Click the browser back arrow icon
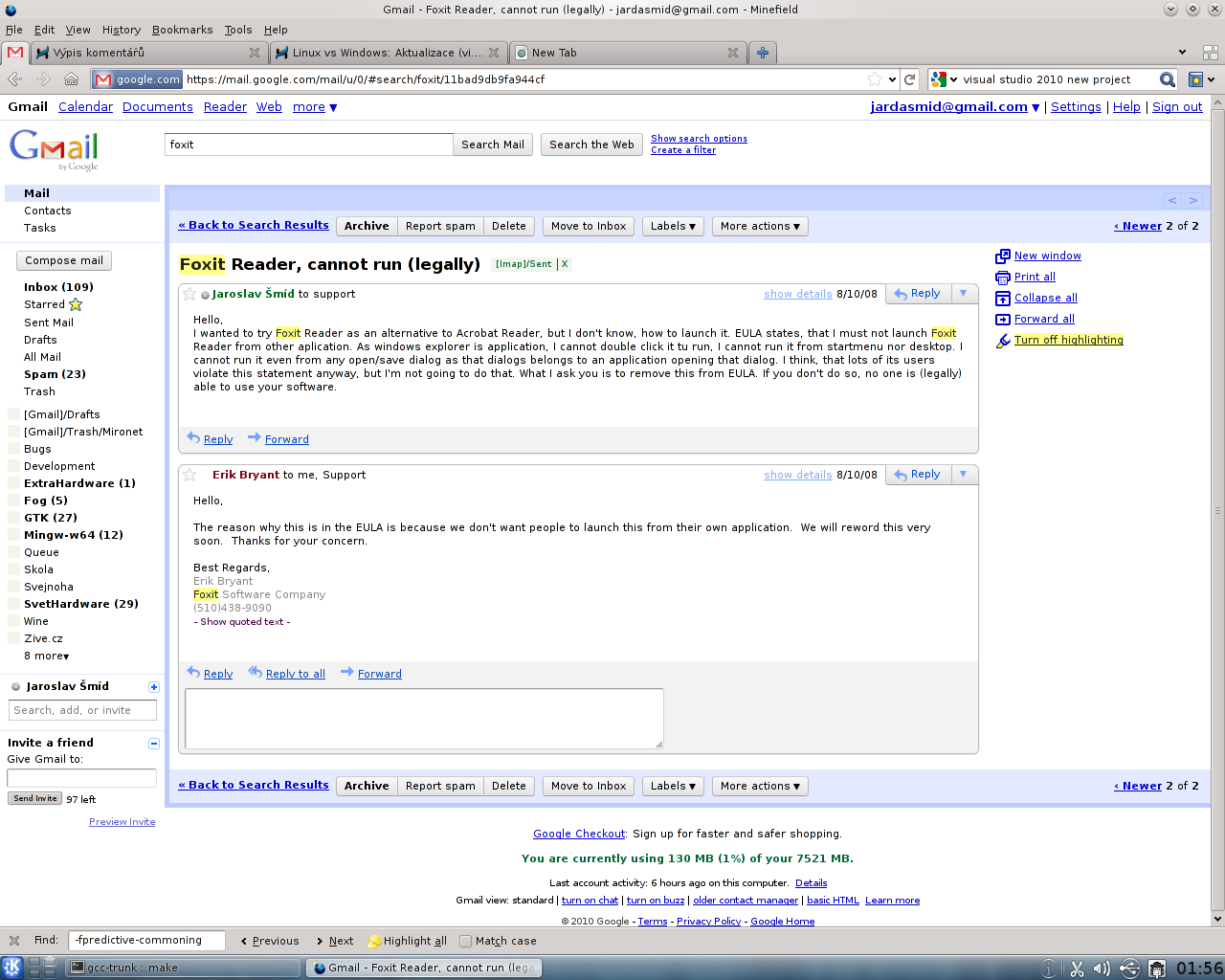 click(x=14, y=79)
